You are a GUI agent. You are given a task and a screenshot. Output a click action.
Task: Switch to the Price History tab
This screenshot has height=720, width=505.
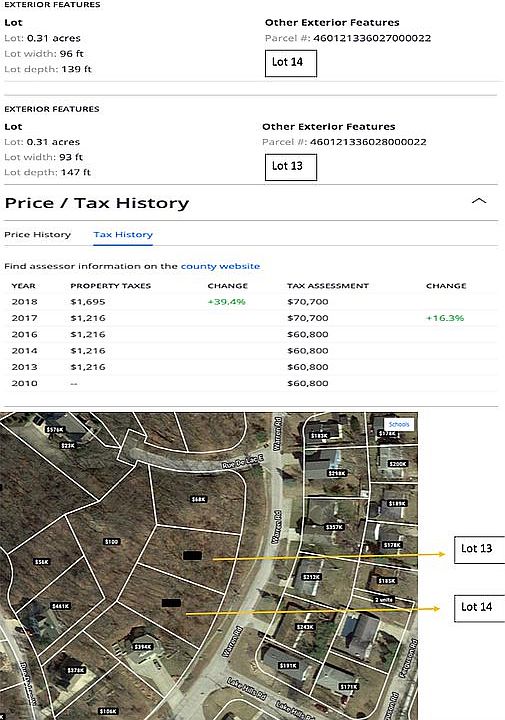click(38, 235)
